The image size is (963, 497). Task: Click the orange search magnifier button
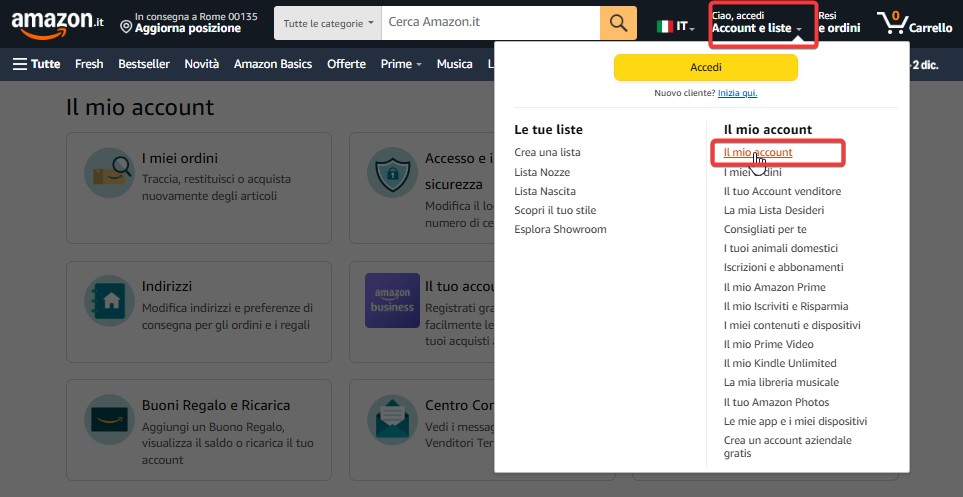[x=618, y=23]
